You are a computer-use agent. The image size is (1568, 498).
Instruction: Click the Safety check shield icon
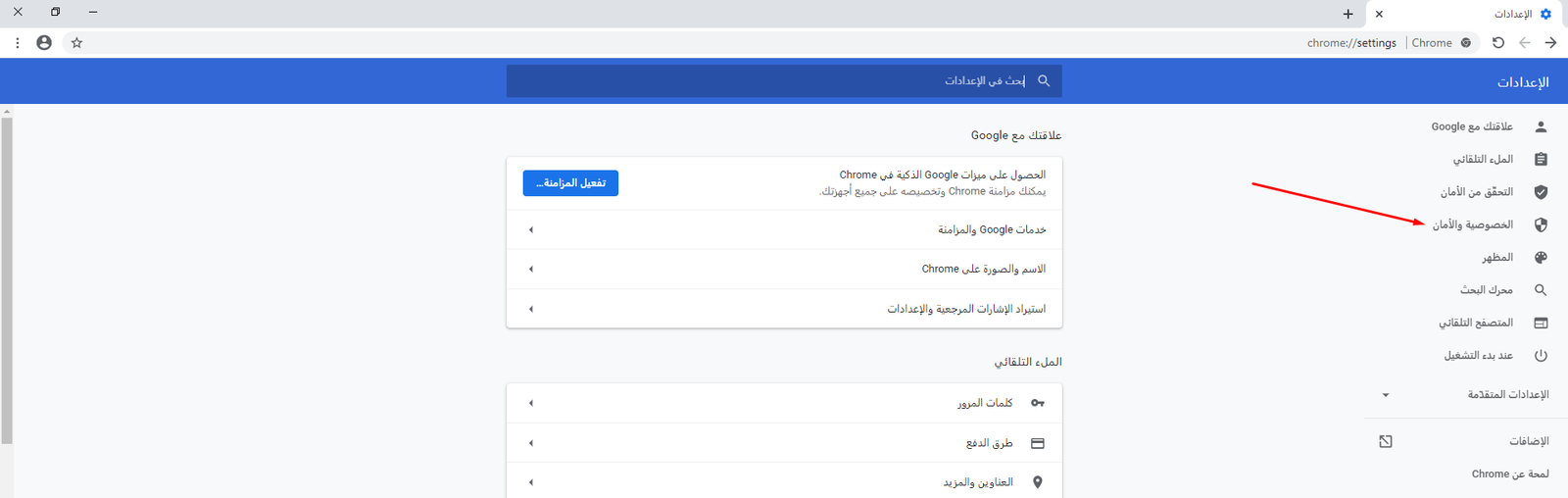(1541, 192)
